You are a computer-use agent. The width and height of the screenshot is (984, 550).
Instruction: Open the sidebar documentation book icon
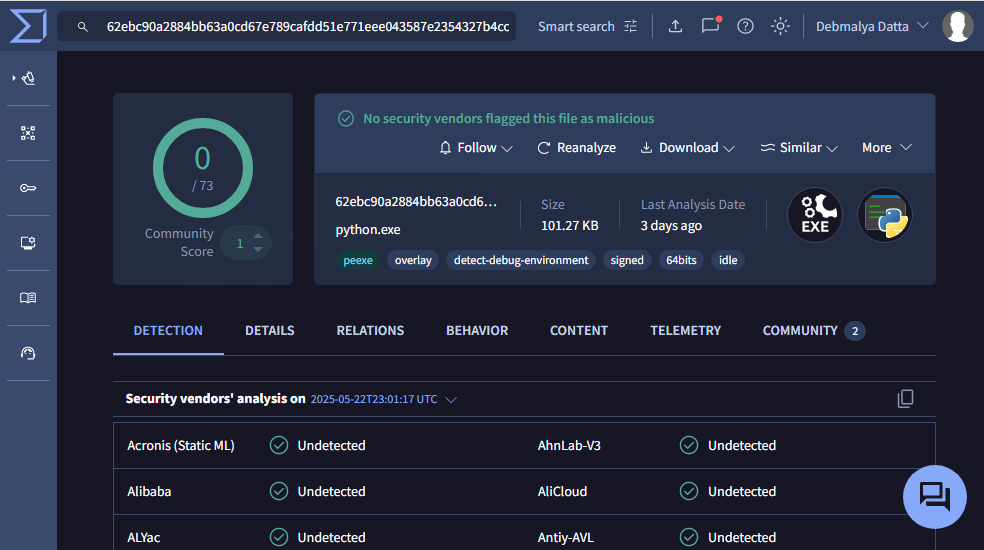[28, 298]
